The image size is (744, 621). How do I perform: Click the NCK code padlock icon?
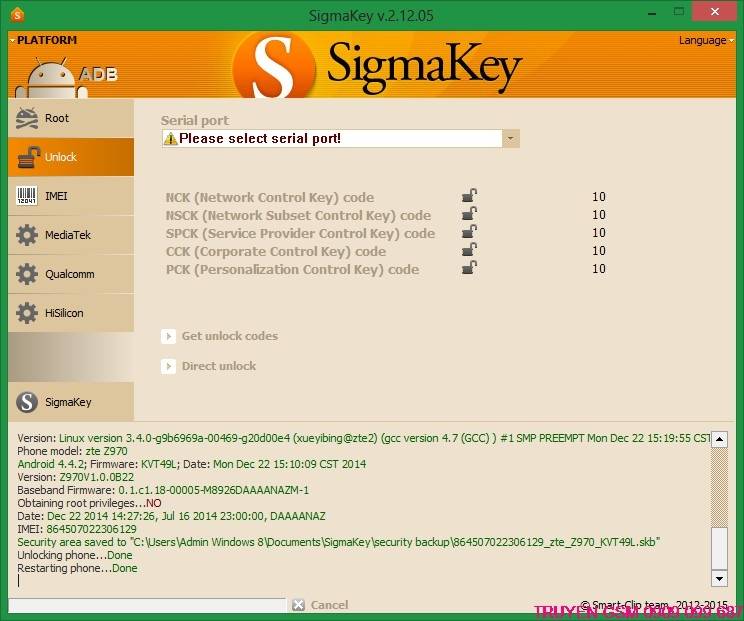469,195
